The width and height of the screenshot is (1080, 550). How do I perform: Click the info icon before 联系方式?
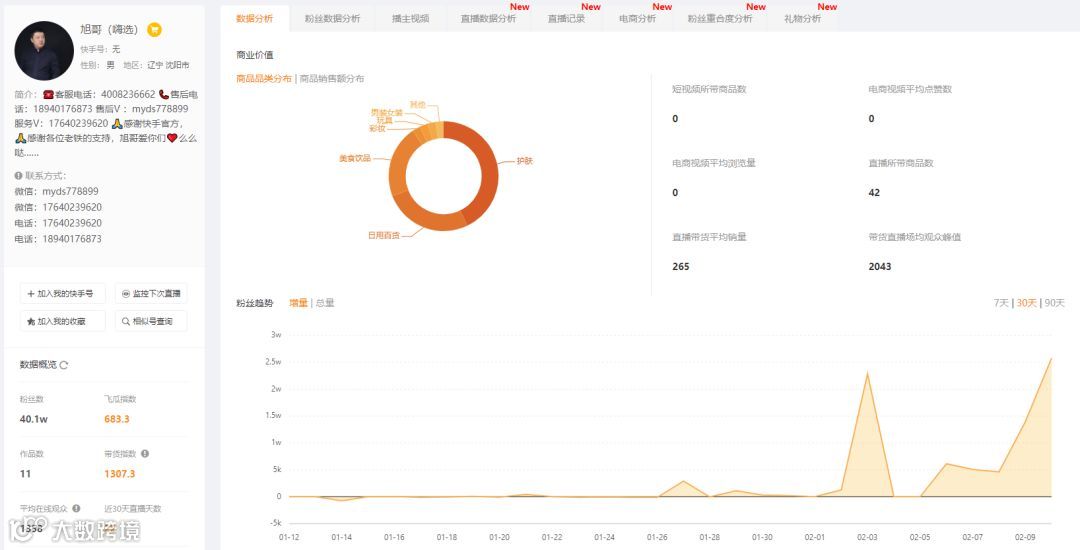click(19, 176)
